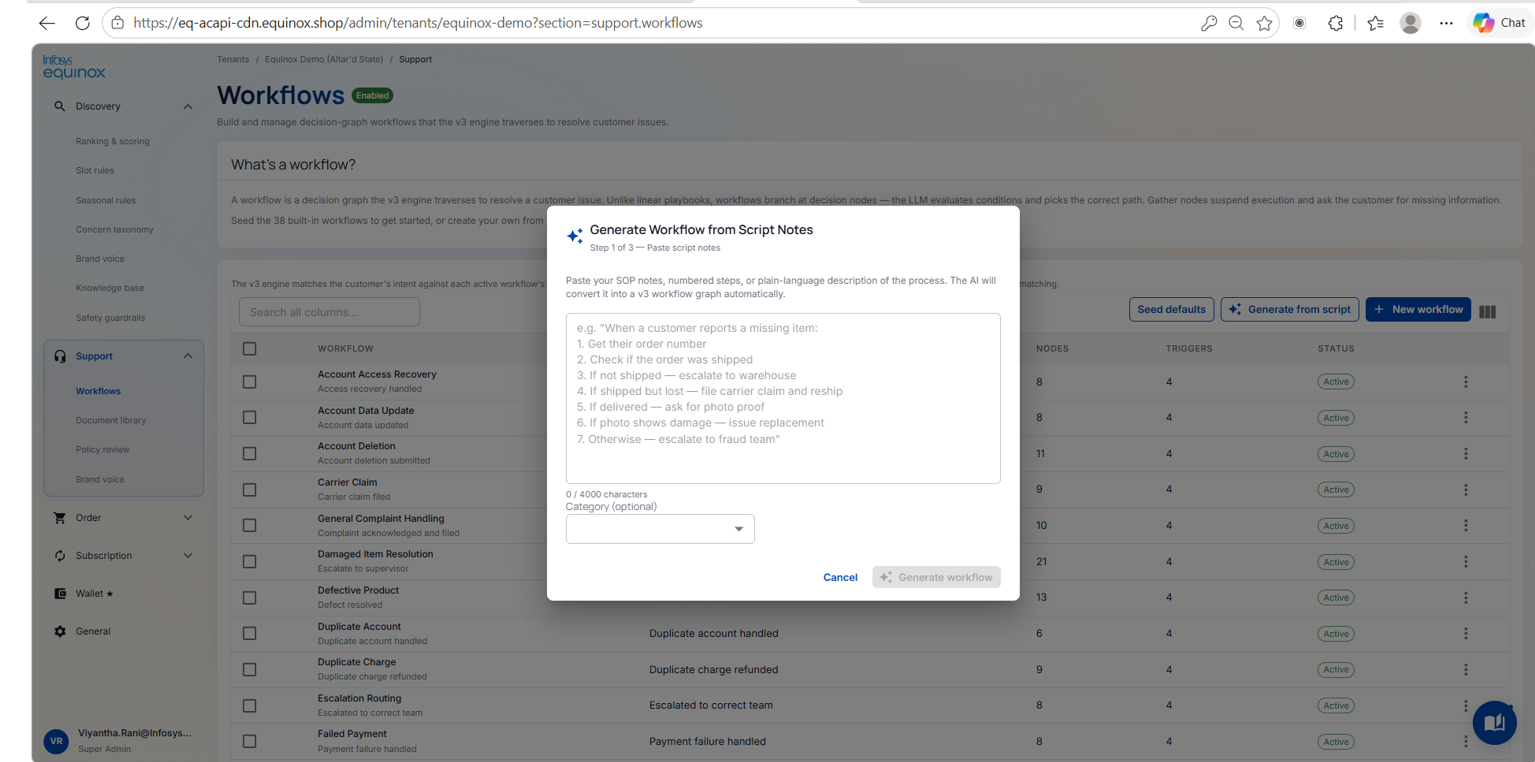Collapse the Discovery section chevron
This screenshot has width=1535, height=762.
(x=188, y=107)
